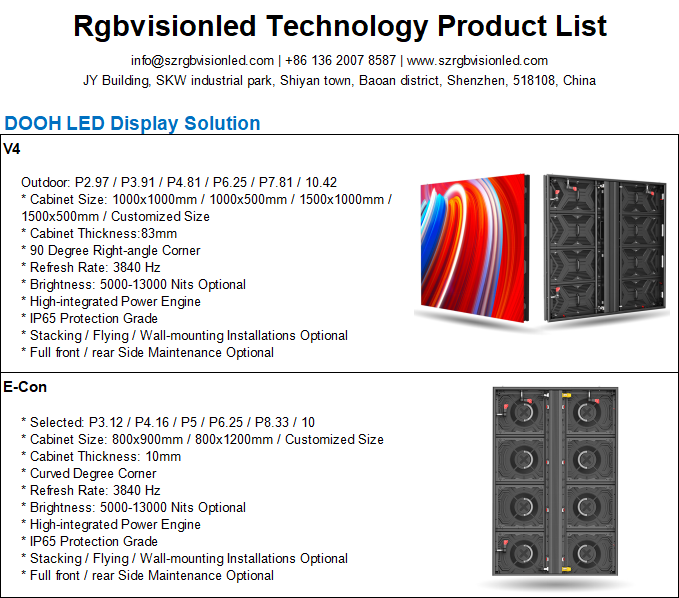This screenshot has width=679, height=598.
Task: Click V4 Cabinet Size 1000x1000mm line
Action: click(x=206, y=199)
